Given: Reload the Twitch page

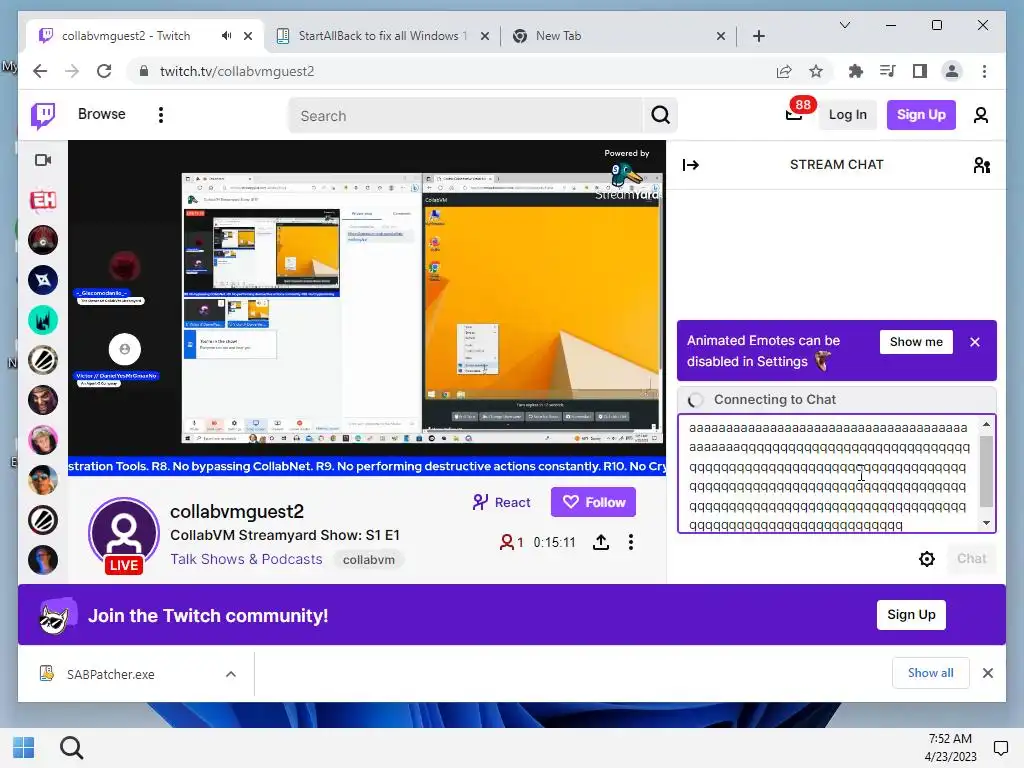Looking at the screenshot, I should pos(104,71).
